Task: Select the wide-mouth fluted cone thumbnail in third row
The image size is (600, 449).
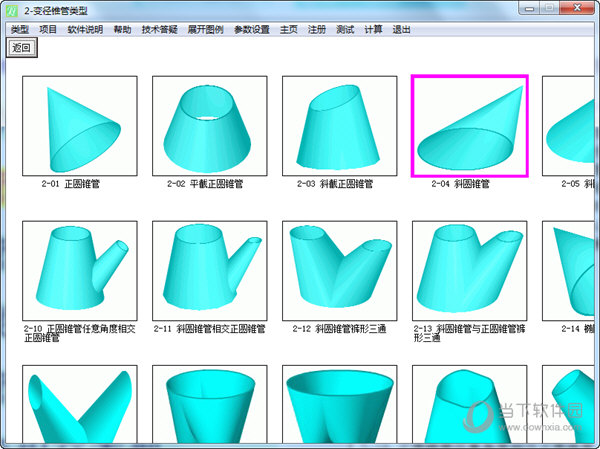Action: pyautogui.click(x=340, y=405)
